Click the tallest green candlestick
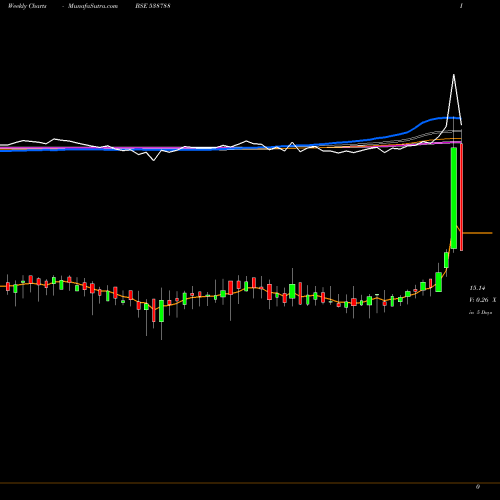This screenshot has height=500, width=500. pyautogui.click(x=454, y=198)
